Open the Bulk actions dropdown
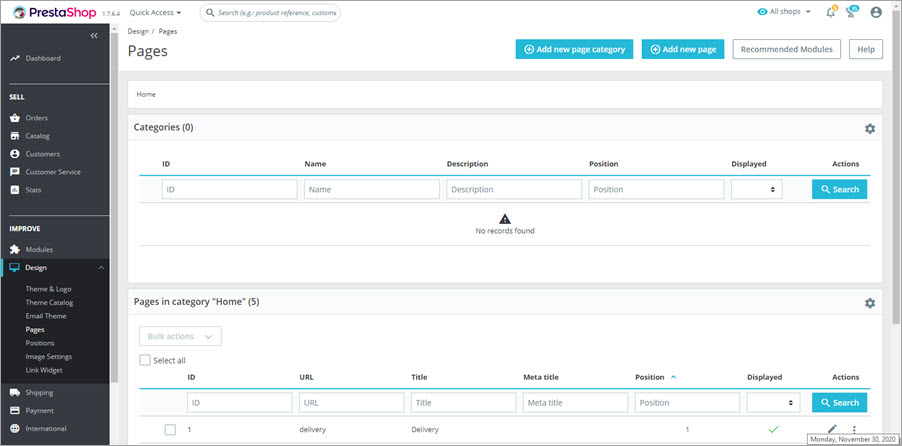 [x=180, y=337]
